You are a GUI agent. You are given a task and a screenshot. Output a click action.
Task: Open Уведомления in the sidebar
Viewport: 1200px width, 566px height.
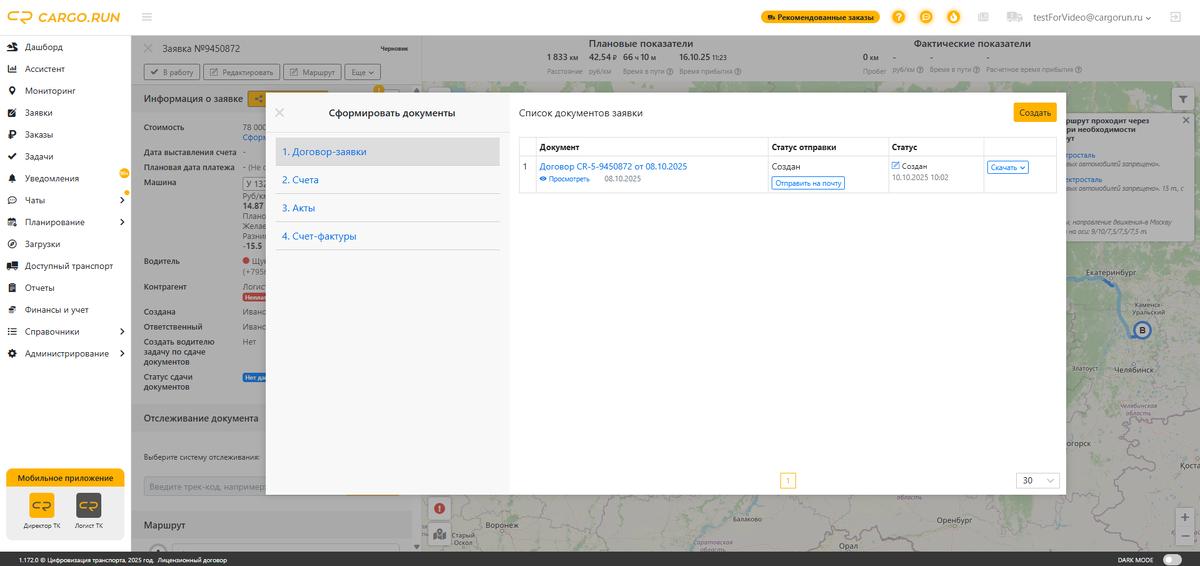65,178
